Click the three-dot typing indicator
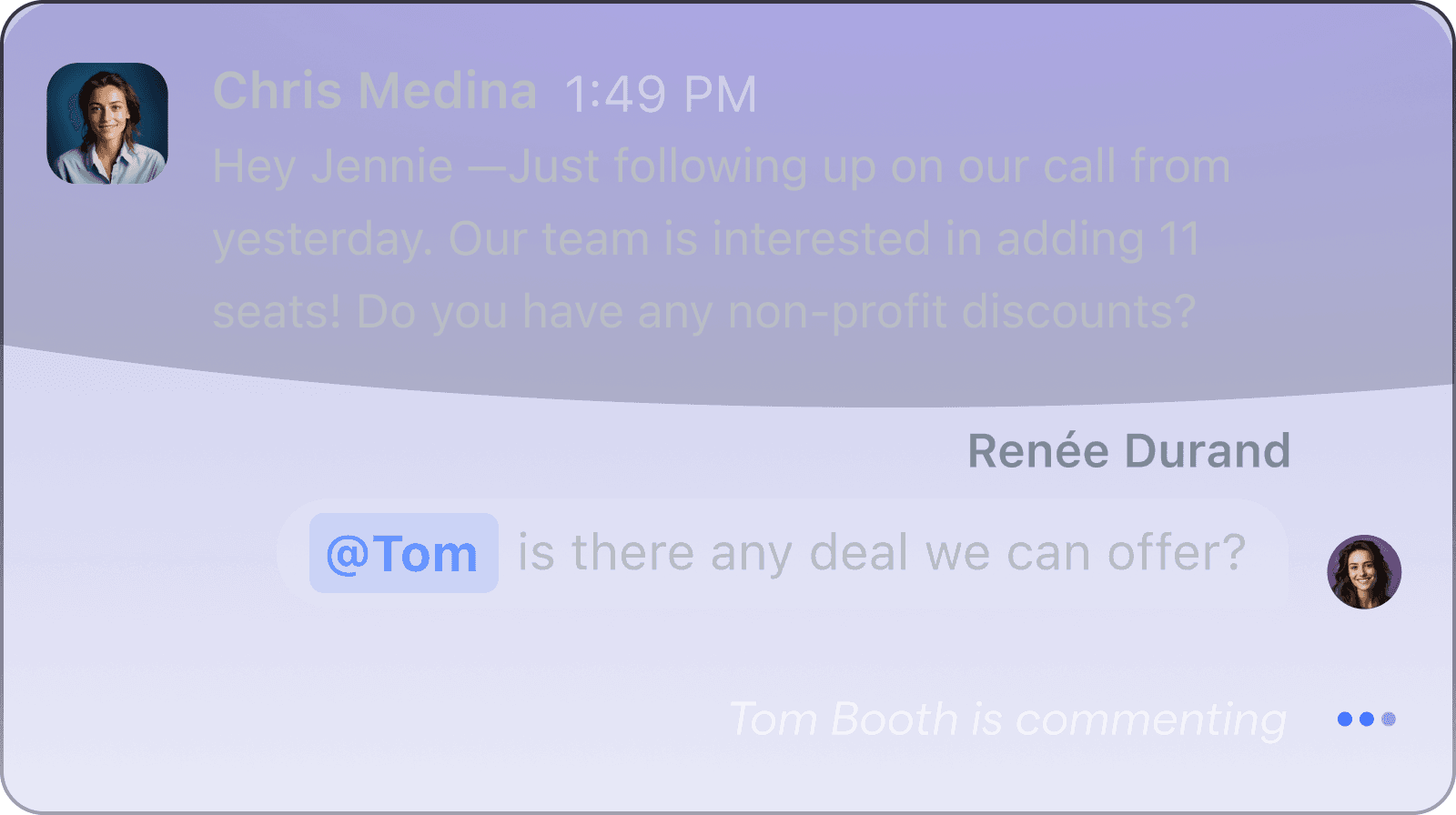Image resolution: width=1456 pixels, height=815 pixels. tap(1366, 719)
